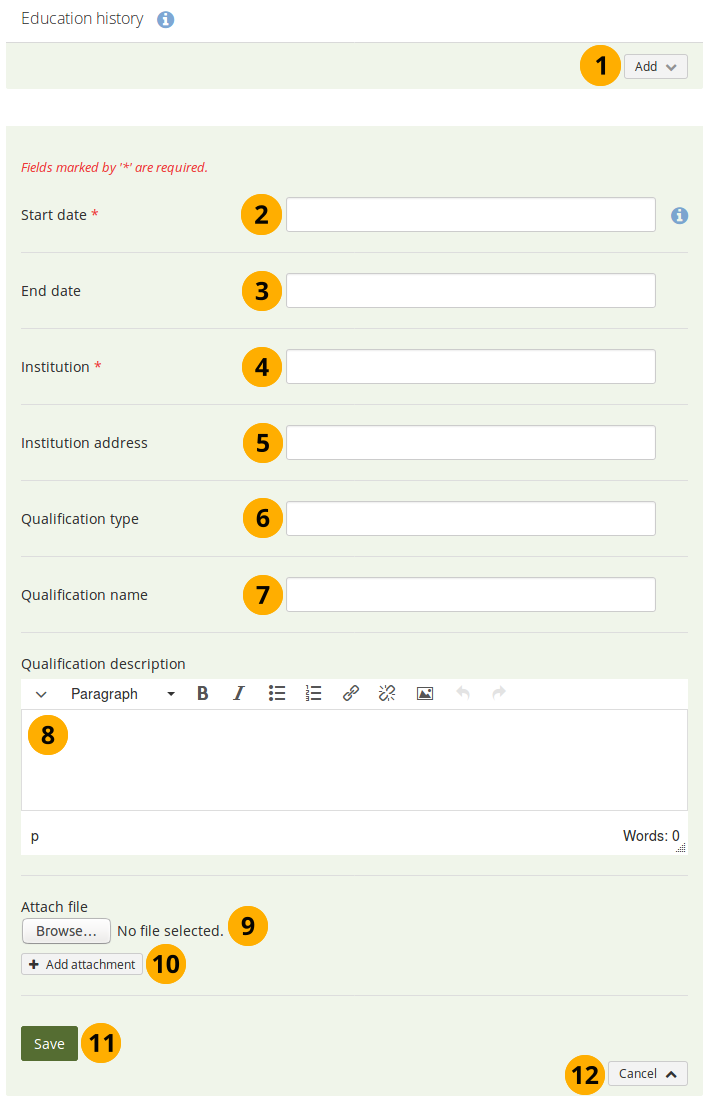The width and height of the screenshot is (709, 1101).
Task: Click the undo arrow icon
Action: pos(462,694)
